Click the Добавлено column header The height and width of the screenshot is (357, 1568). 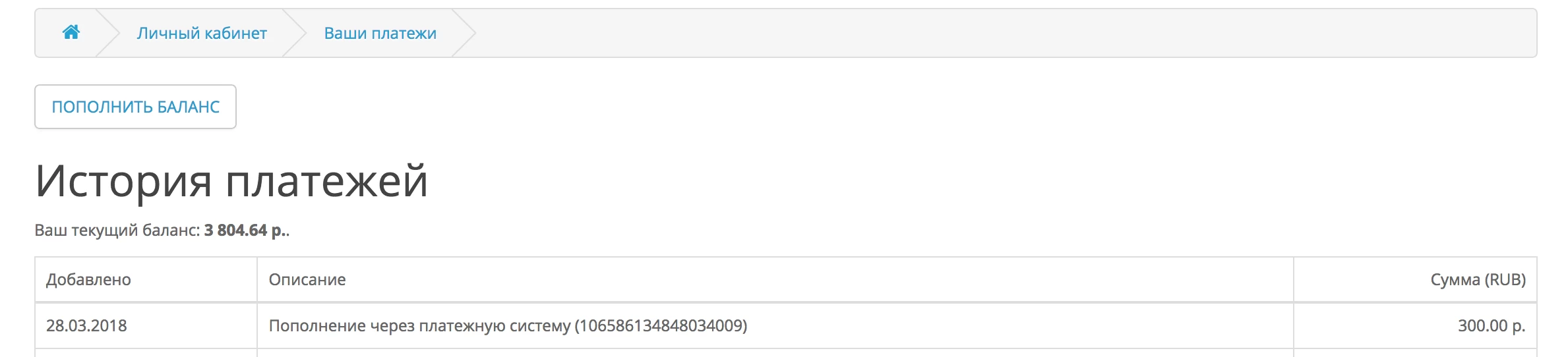[x=88, y=279]
